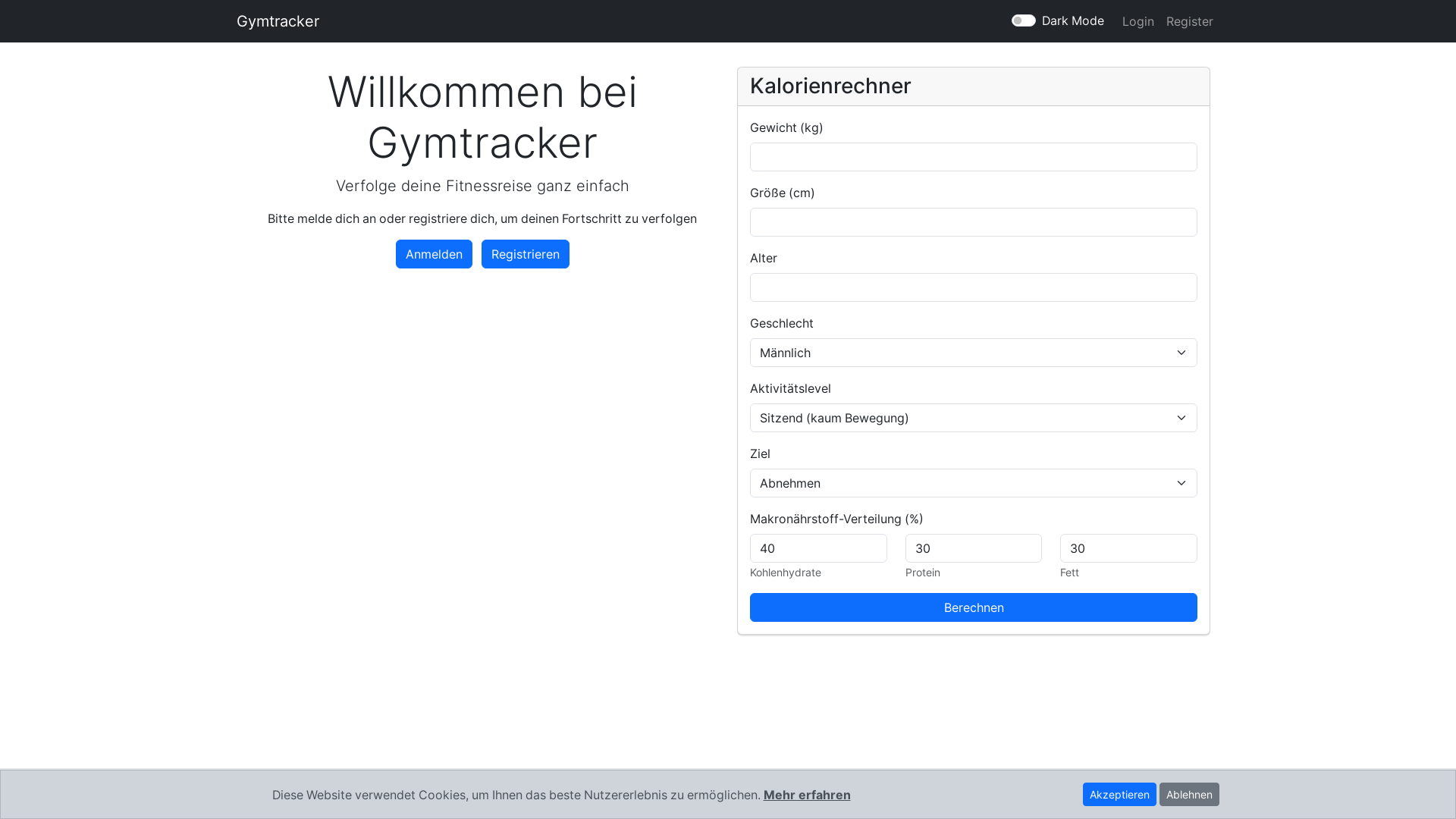Decline cookies with Ablehnen

(x=1189, y=795)
